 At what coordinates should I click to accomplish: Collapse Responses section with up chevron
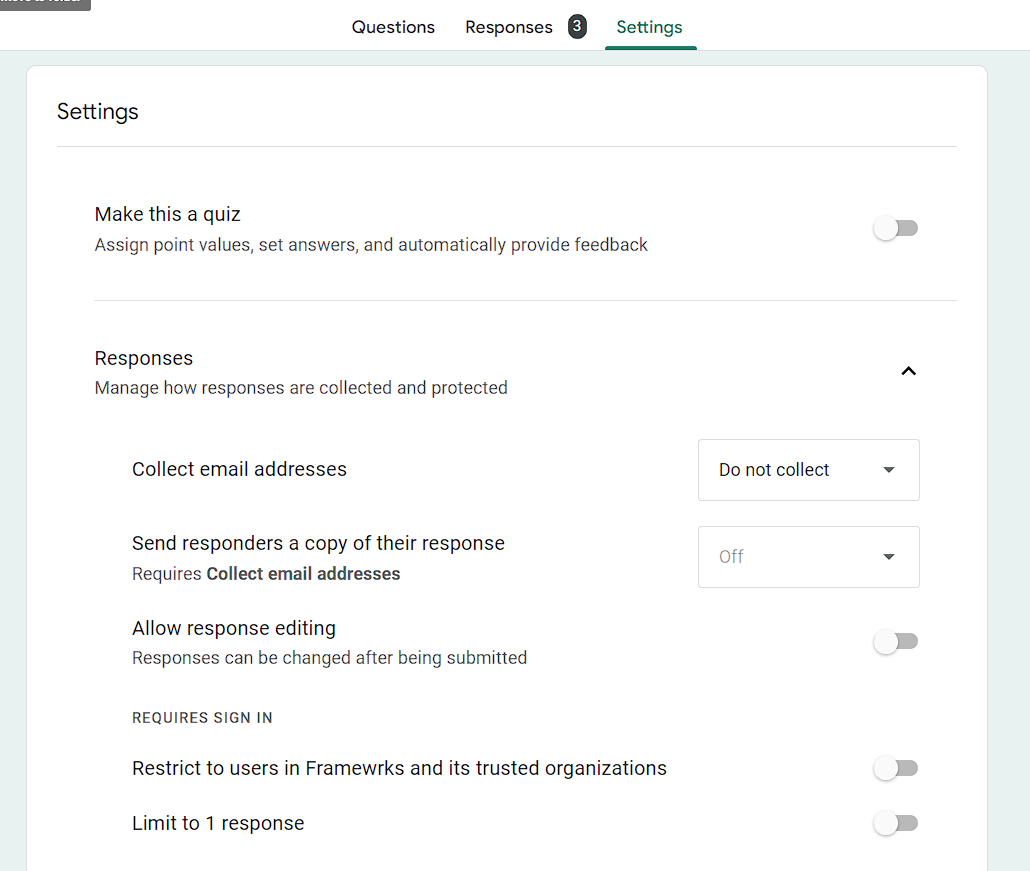click(x=908, y=371)
